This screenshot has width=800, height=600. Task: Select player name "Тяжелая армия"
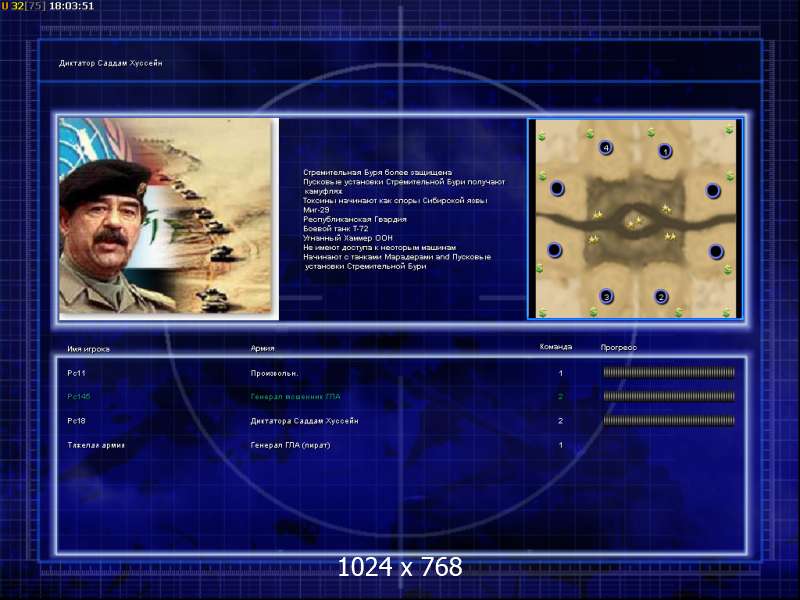(96, 445)
